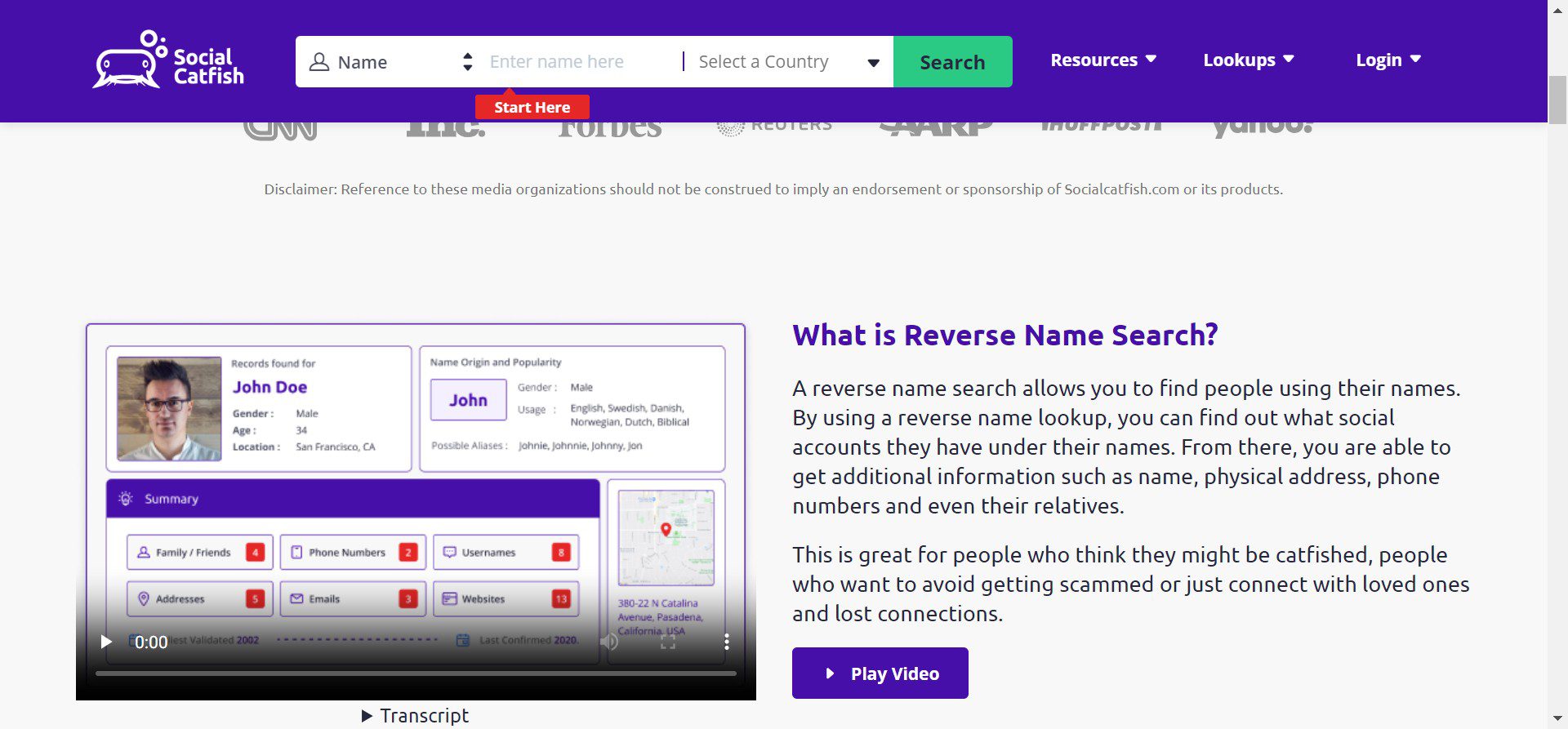Screen dimensions: 1568x729
Task: Enter fullscreen mode on the video
Action: click(668, 642)
